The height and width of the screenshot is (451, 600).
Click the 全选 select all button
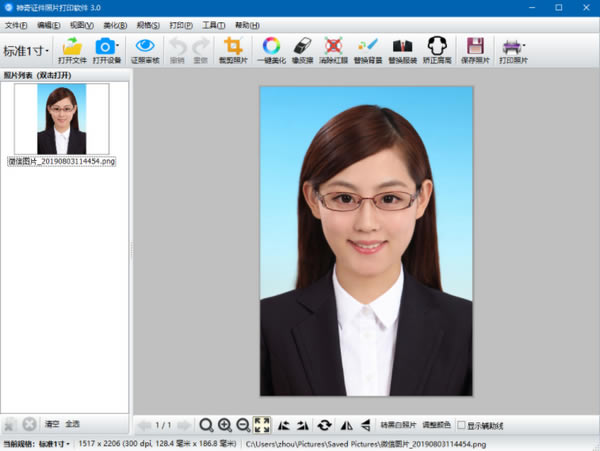[x=73, y=425]
